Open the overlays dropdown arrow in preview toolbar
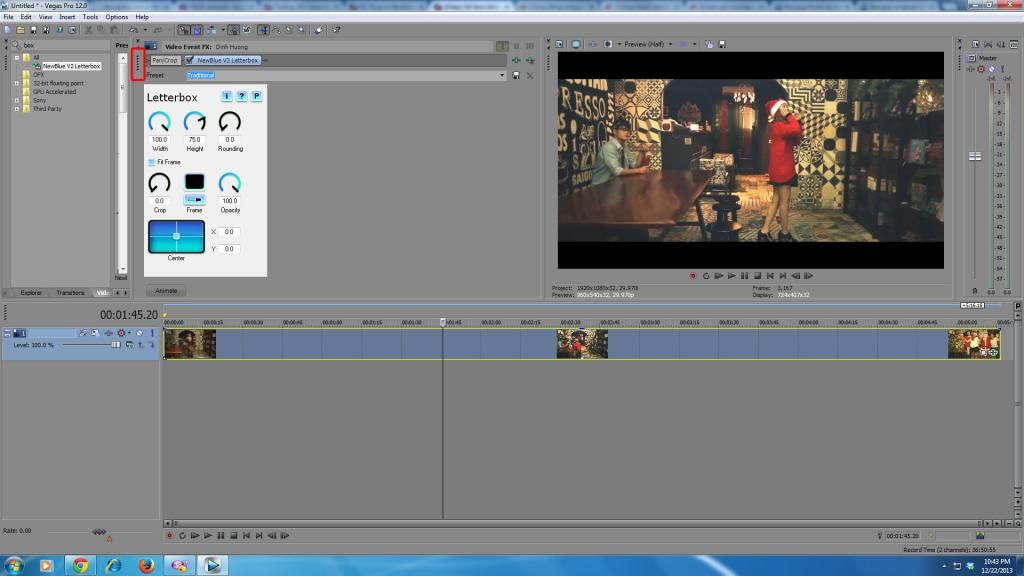1024x576 pixels. click(694, 44)
